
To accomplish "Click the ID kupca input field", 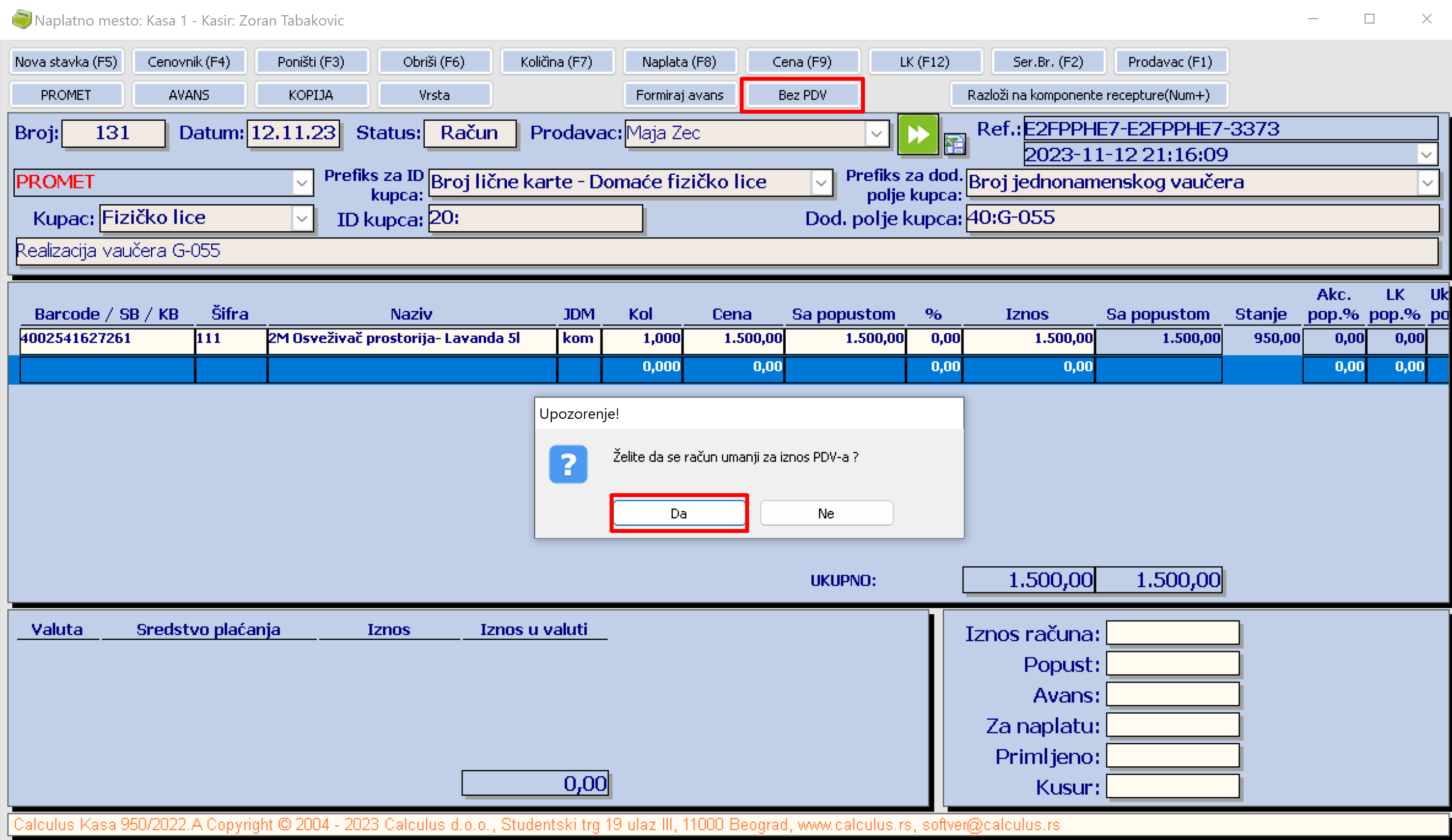I will [x=535, y=218].
